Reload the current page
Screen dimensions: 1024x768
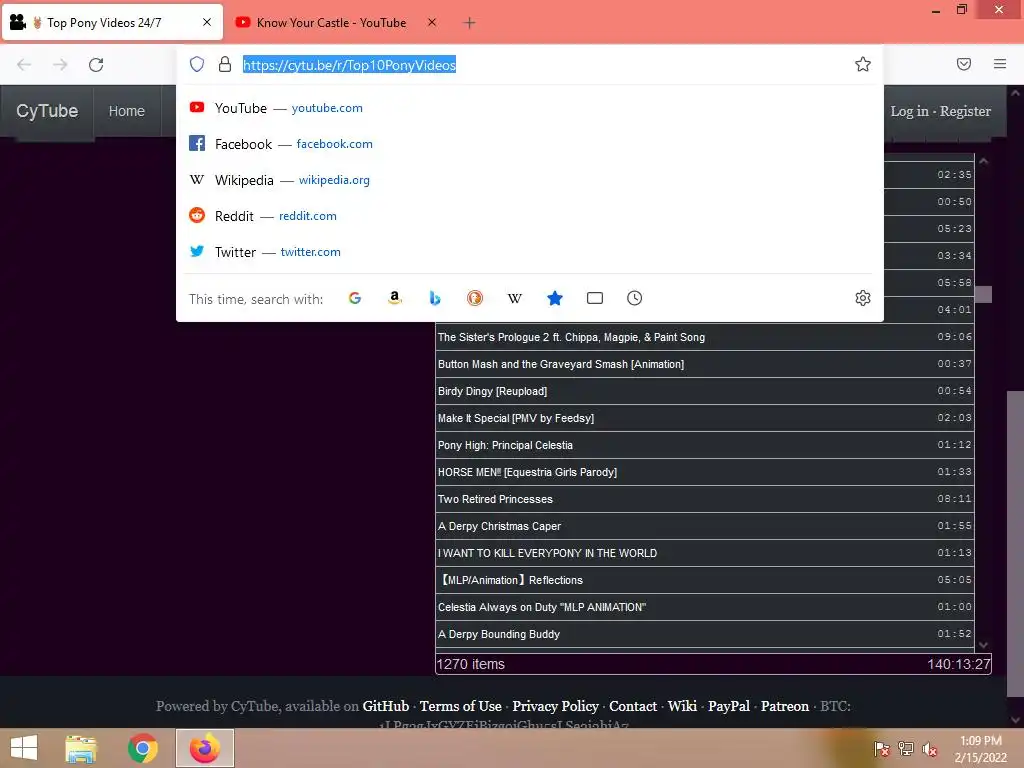tap(96, 64)
